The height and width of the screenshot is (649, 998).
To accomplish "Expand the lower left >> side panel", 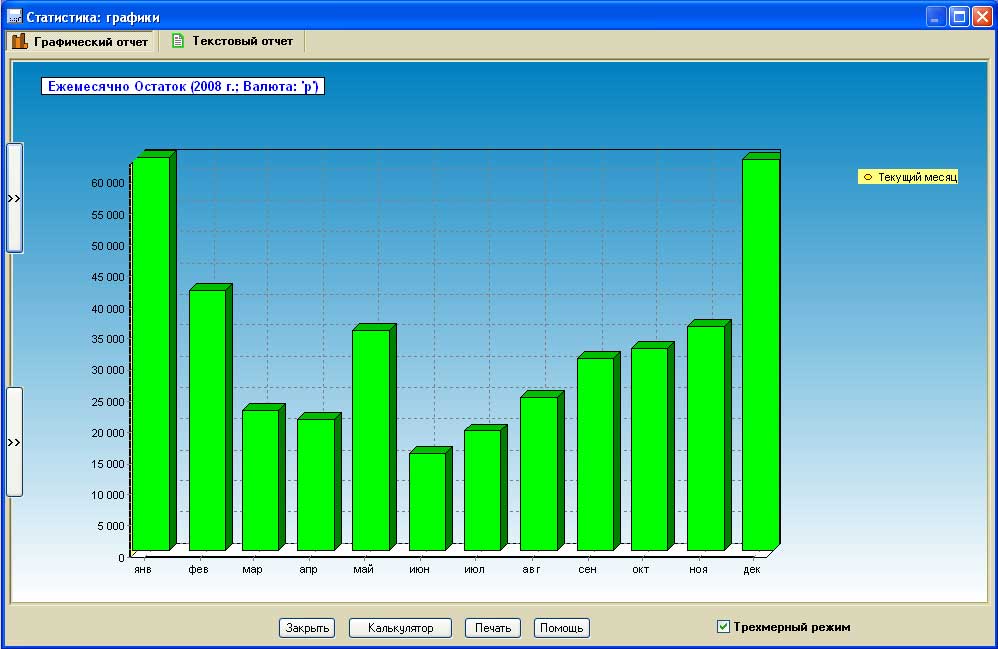I will (x=14, y=442).
